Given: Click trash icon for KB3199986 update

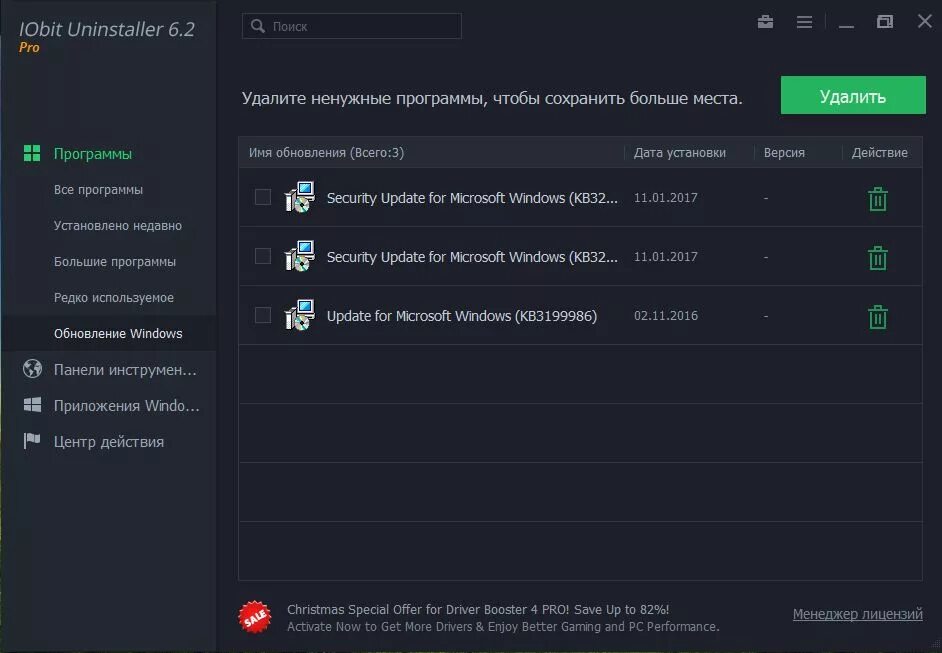Looking at the screenshot, I should pyautogui.click(x=878, y=317).
